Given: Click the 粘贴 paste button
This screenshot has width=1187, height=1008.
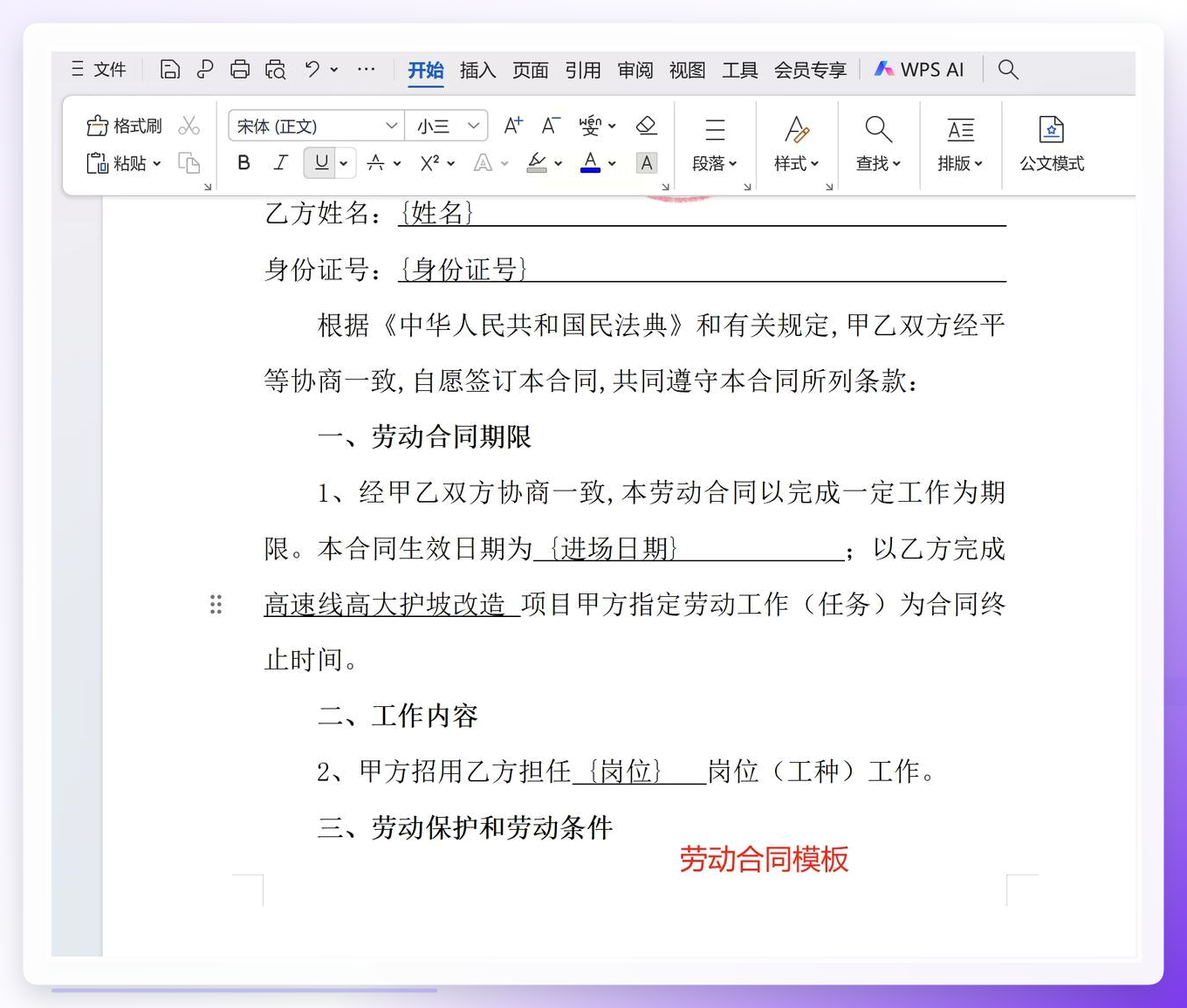Looking at the screenshot, I should [117, 163].
